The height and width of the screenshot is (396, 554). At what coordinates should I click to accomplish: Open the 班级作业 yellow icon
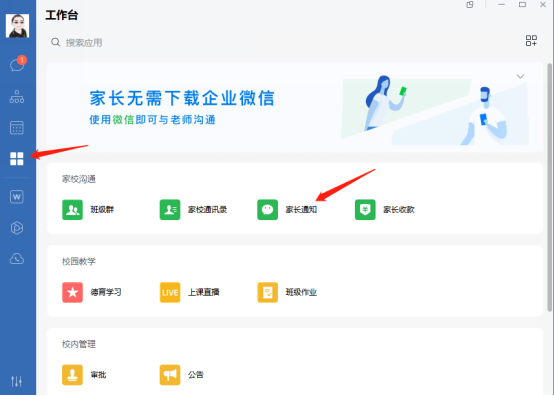267,292
